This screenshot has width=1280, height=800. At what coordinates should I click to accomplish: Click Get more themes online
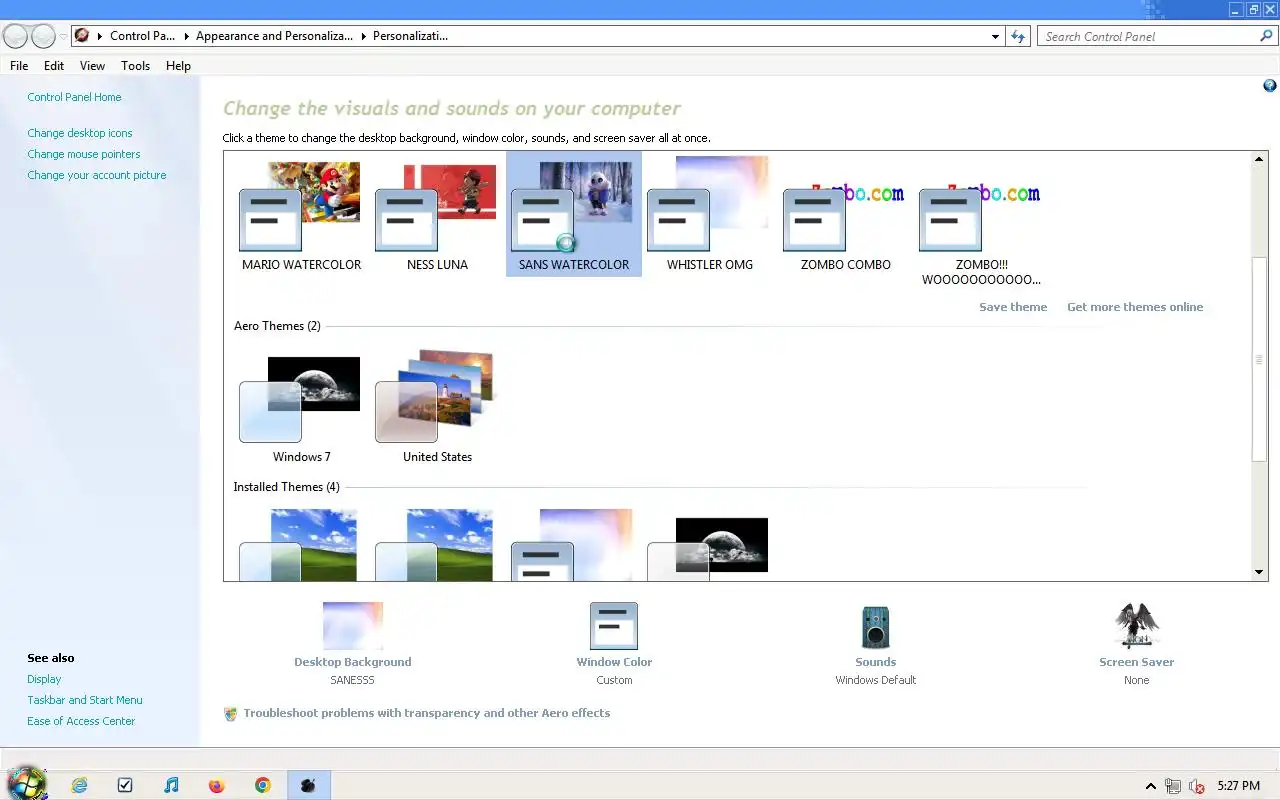[x=1135, y=307]
